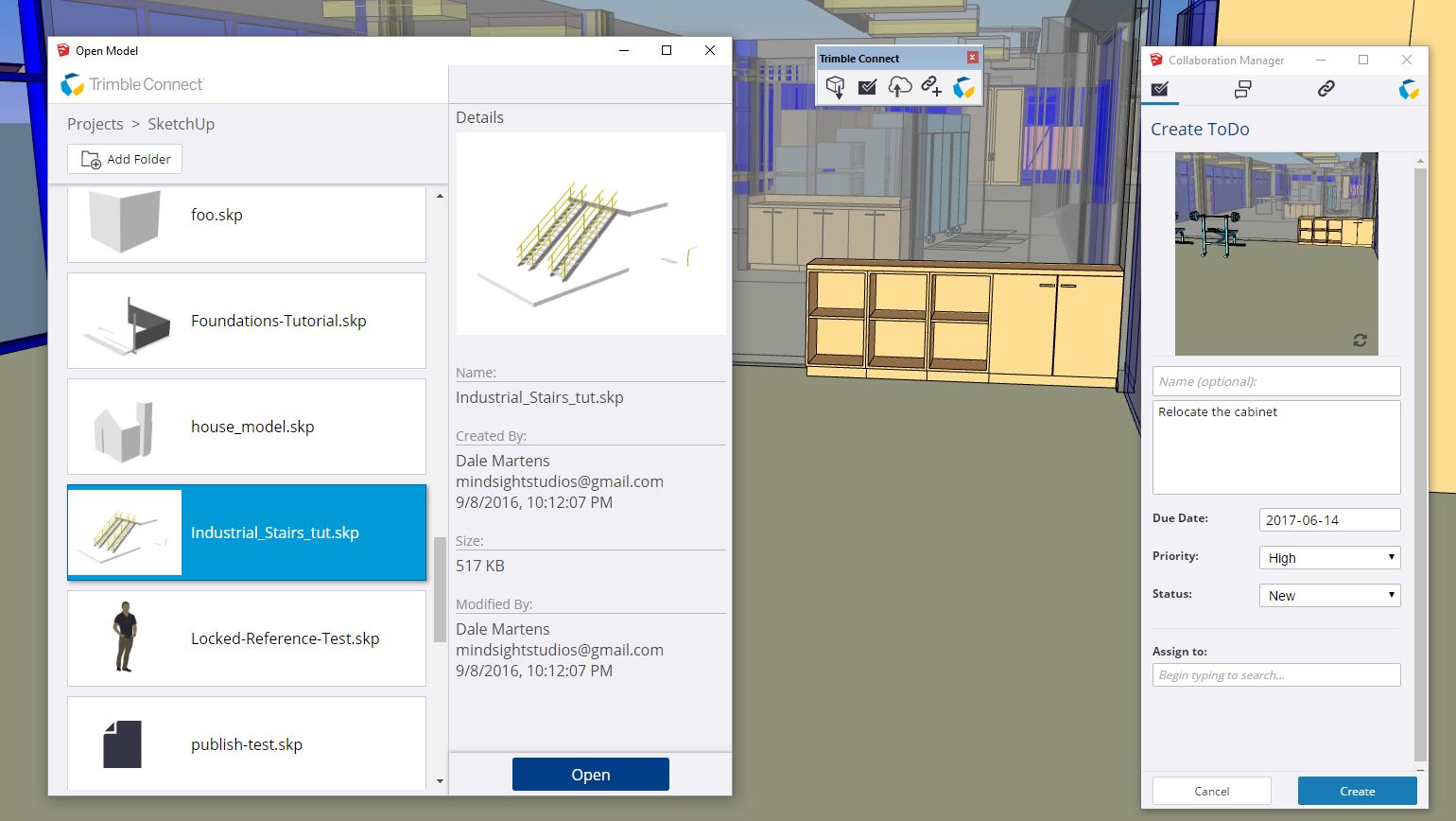The height and width of the screenshot is (821, 1456).
Task: Click the Trimble Connect logo in Collaboration Manager
Action: tap(1409, 90)
